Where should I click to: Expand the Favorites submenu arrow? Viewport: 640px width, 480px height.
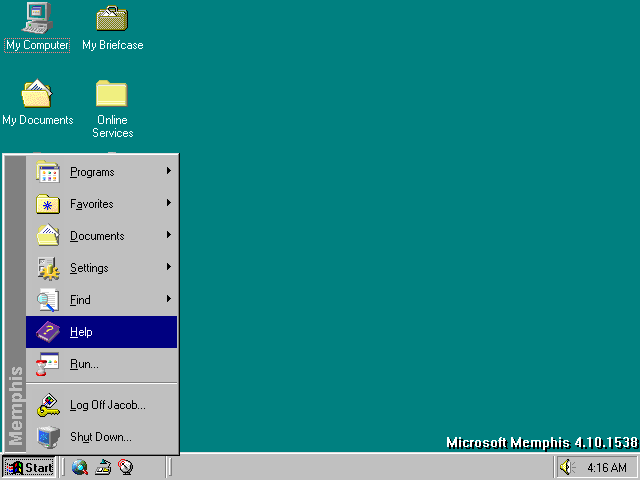[x=169, y=203]
